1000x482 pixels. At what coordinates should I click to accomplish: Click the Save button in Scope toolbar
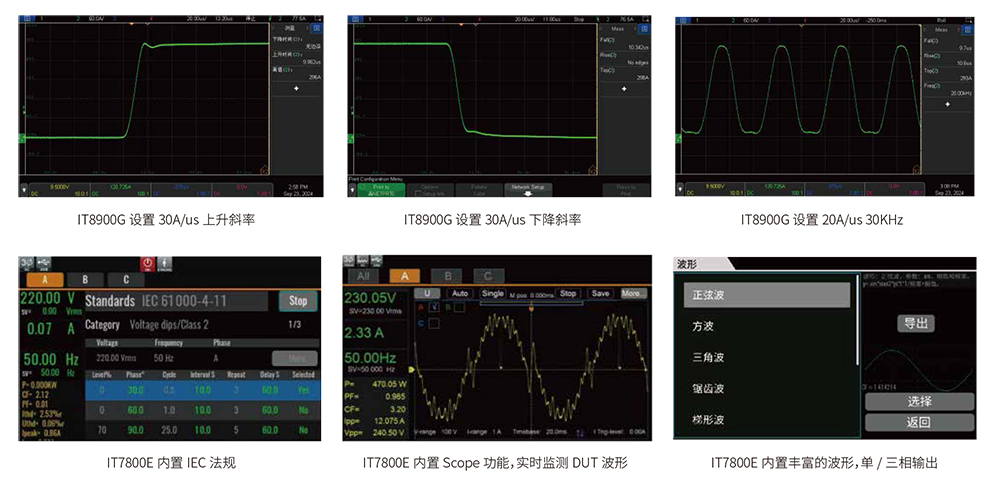[x=600, y=293]
